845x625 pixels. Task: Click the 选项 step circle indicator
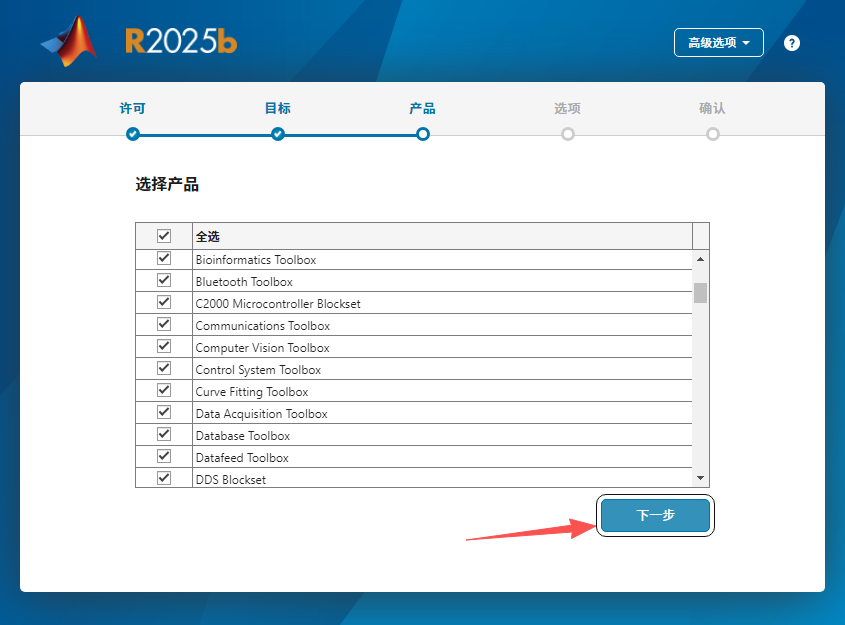[567, 133]
